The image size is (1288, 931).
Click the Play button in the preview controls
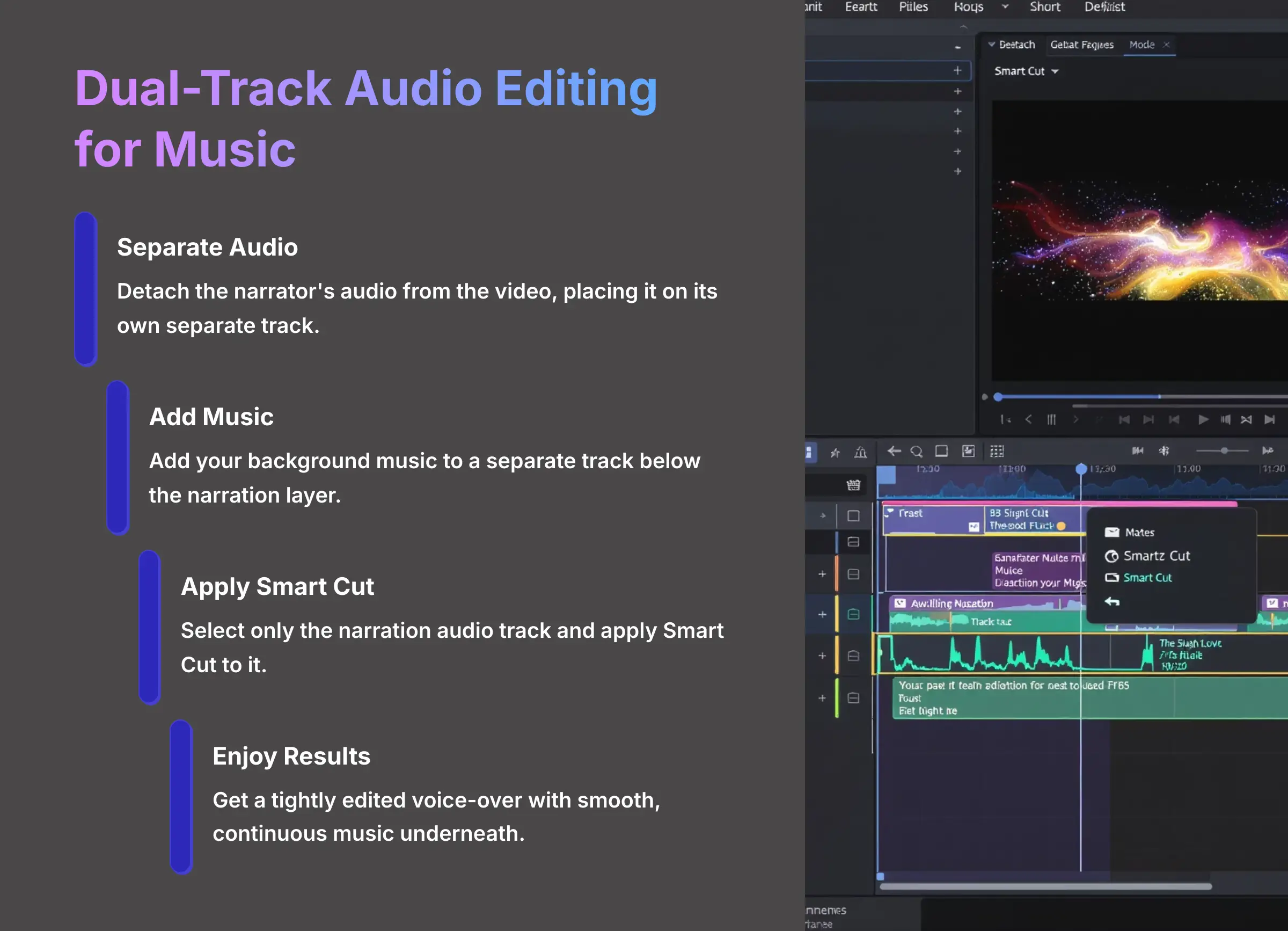tap(1203, 420)
